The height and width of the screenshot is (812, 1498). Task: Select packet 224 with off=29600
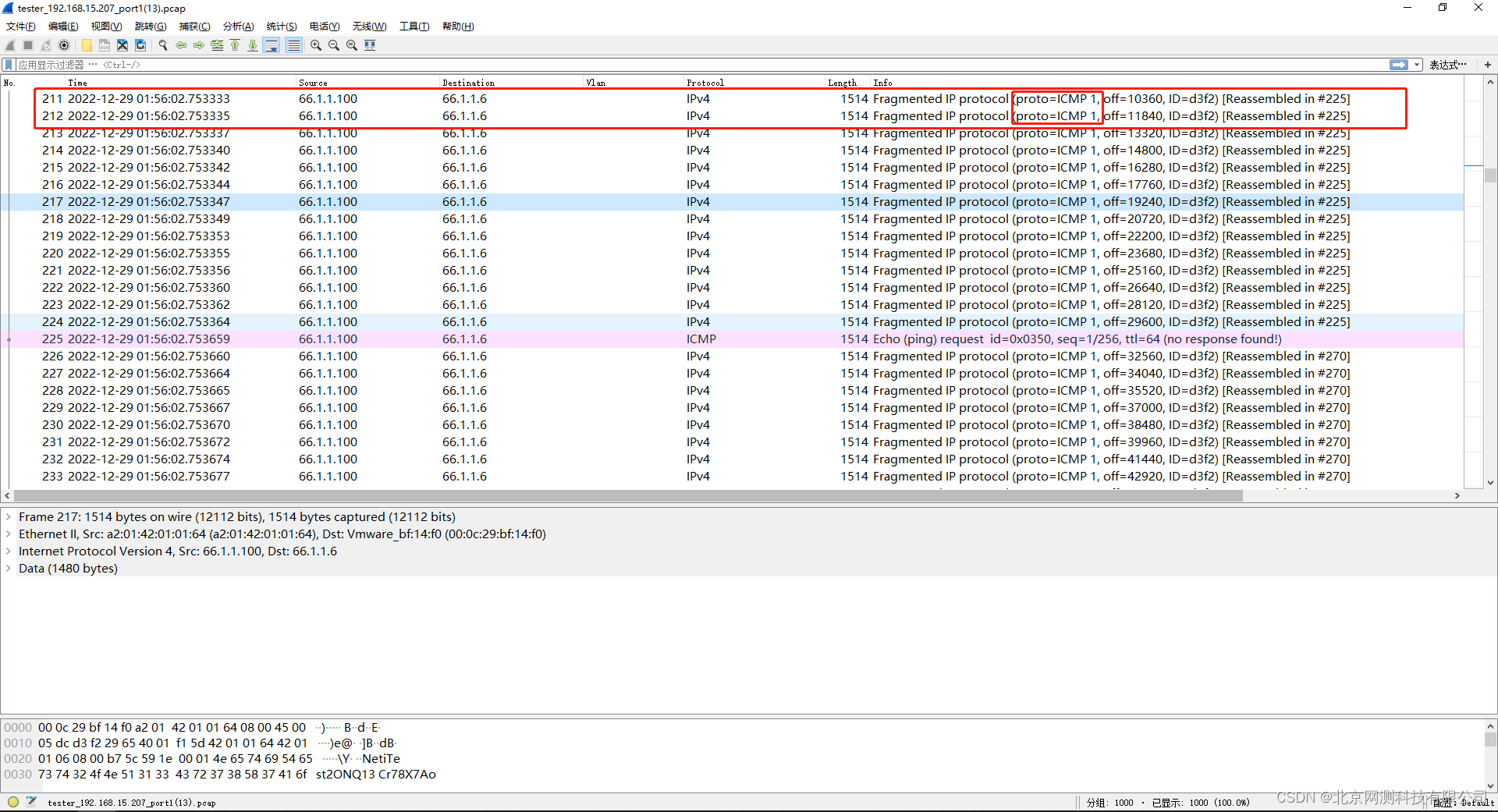732,322
